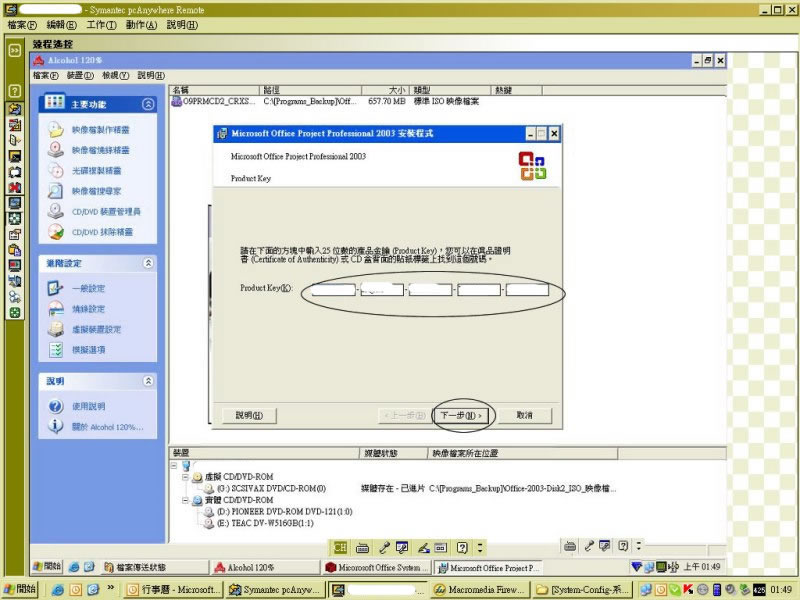800x600 pixels.
Task: Click 下一步(N) in Project installer
Action: (462, 416)
